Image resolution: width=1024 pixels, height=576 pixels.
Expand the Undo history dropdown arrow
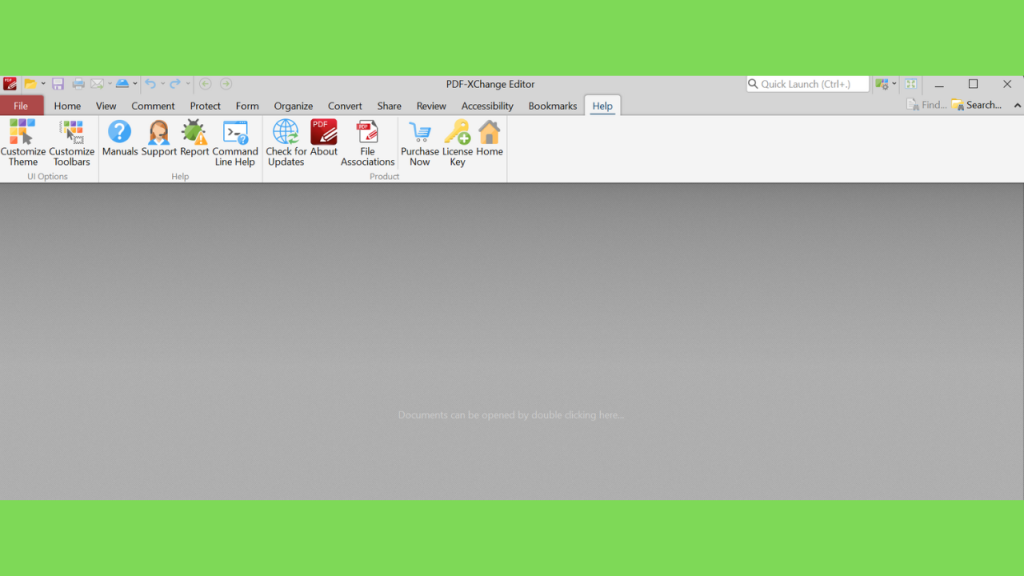click(x=163, y=84)
